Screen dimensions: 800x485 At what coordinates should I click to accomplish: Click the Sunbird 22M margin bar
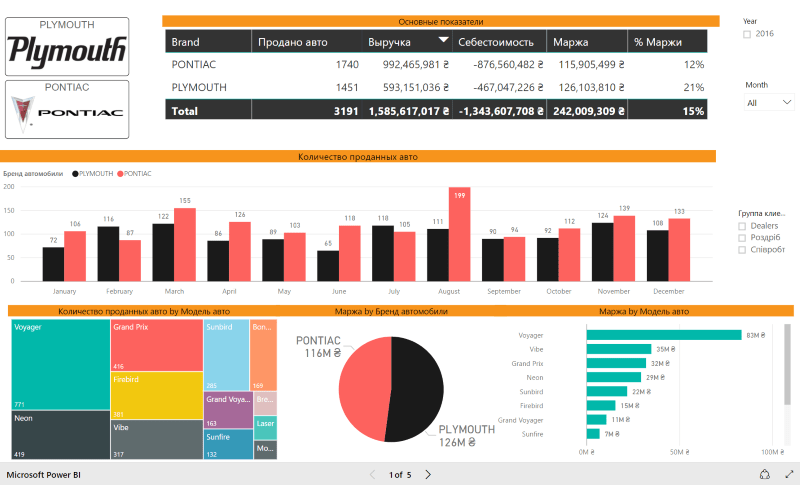pos(607,391)
